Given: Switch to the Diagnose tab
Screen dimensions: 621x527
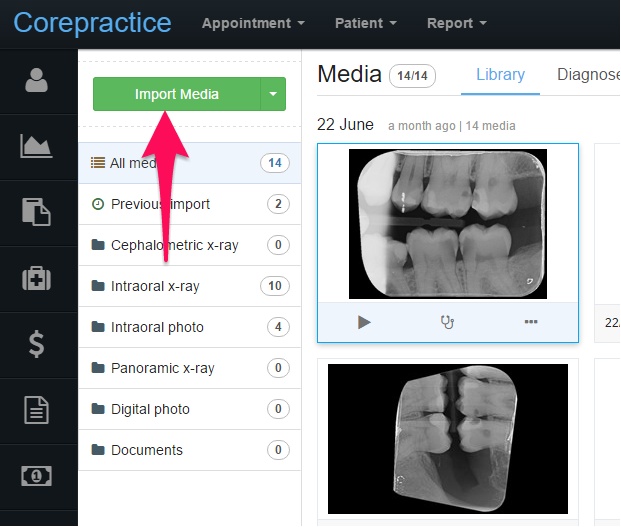Looking at the screenshot, I should click(x=588, y=75).
